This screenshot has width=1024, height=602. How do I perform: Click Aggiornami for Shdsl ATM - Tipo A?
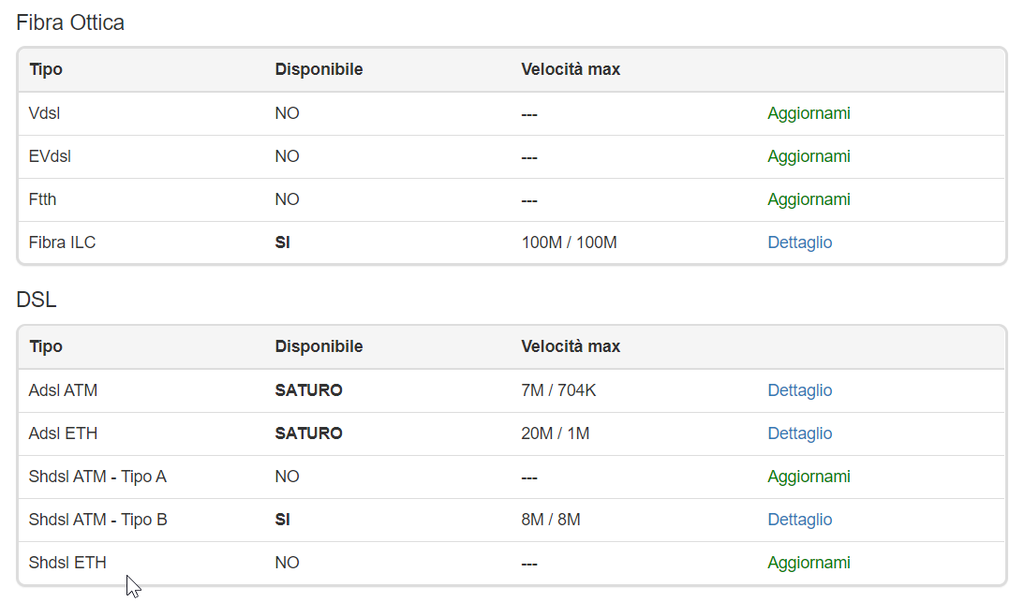[808, 477]
